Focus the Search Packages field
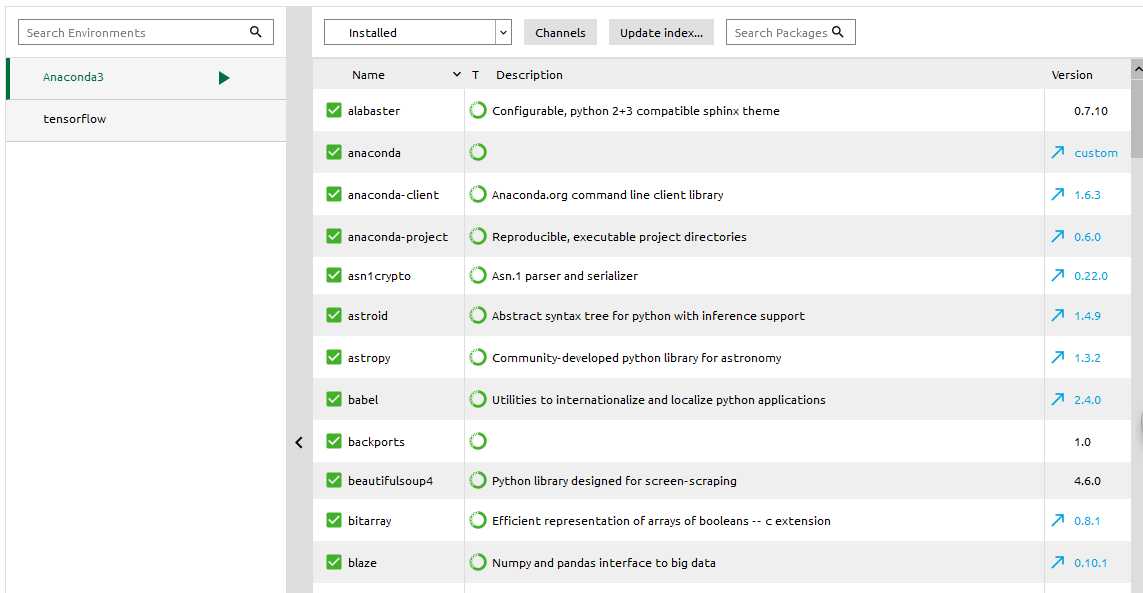Image resolution: width=1143 pixels, height=593 pixels. [790, 32]
